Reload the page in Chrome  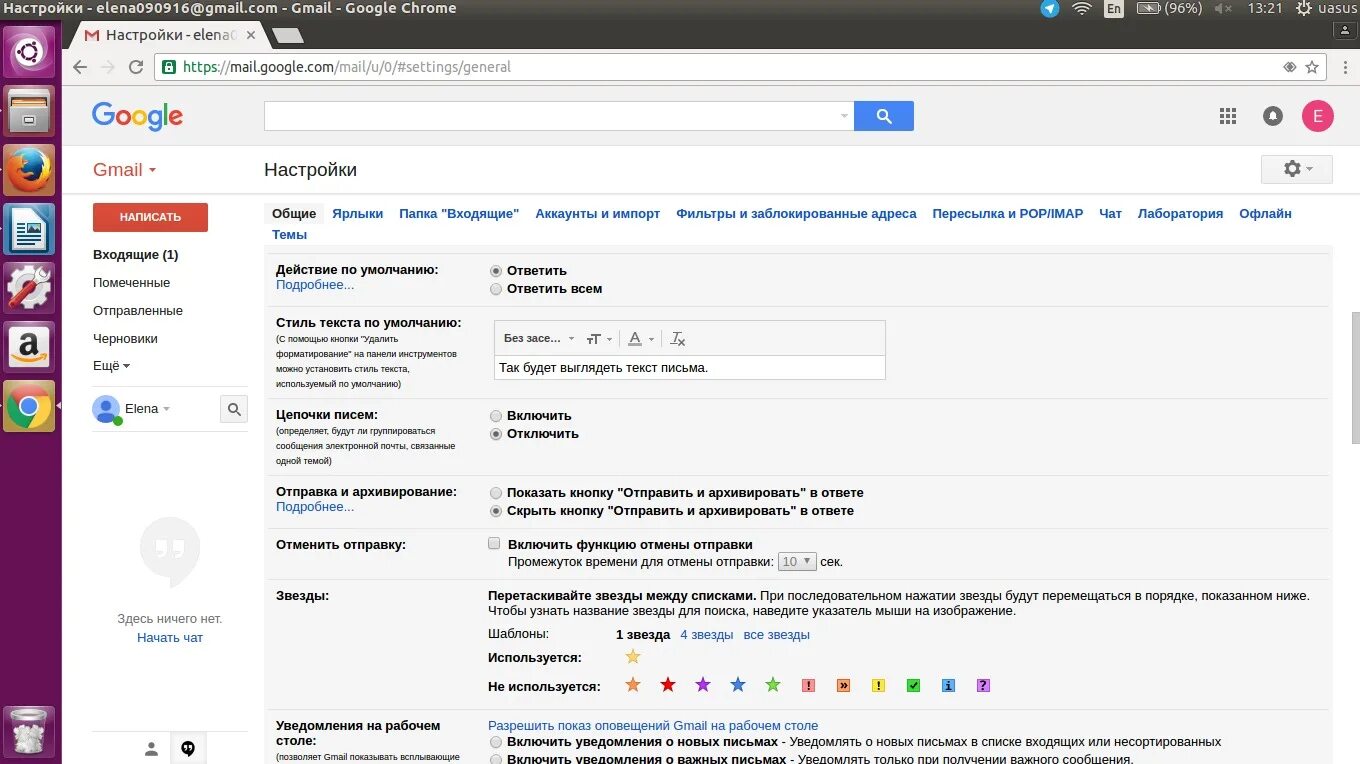point(136,67)
